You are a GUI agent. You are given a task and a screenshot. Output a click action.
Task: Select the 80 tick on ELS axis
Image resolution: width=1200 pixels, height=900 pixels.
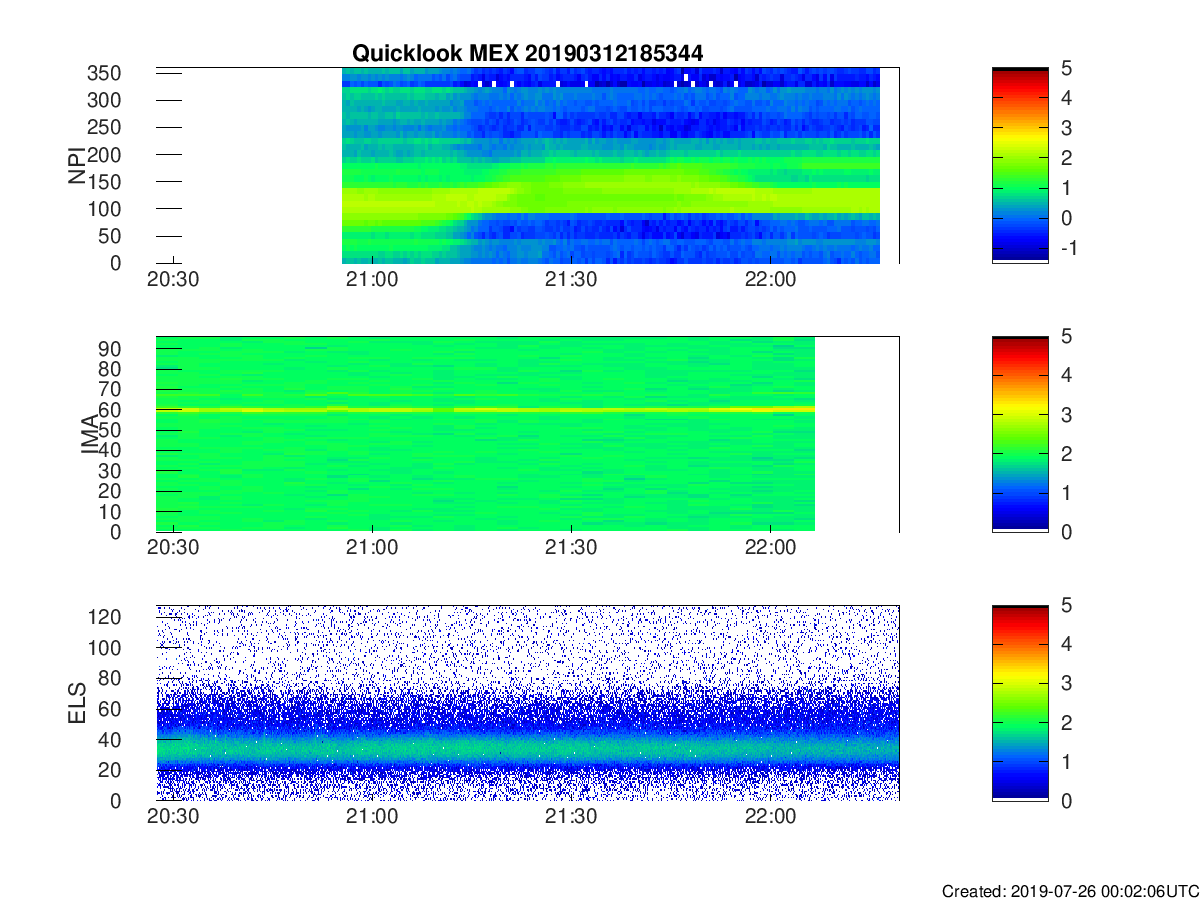(109, 678)
